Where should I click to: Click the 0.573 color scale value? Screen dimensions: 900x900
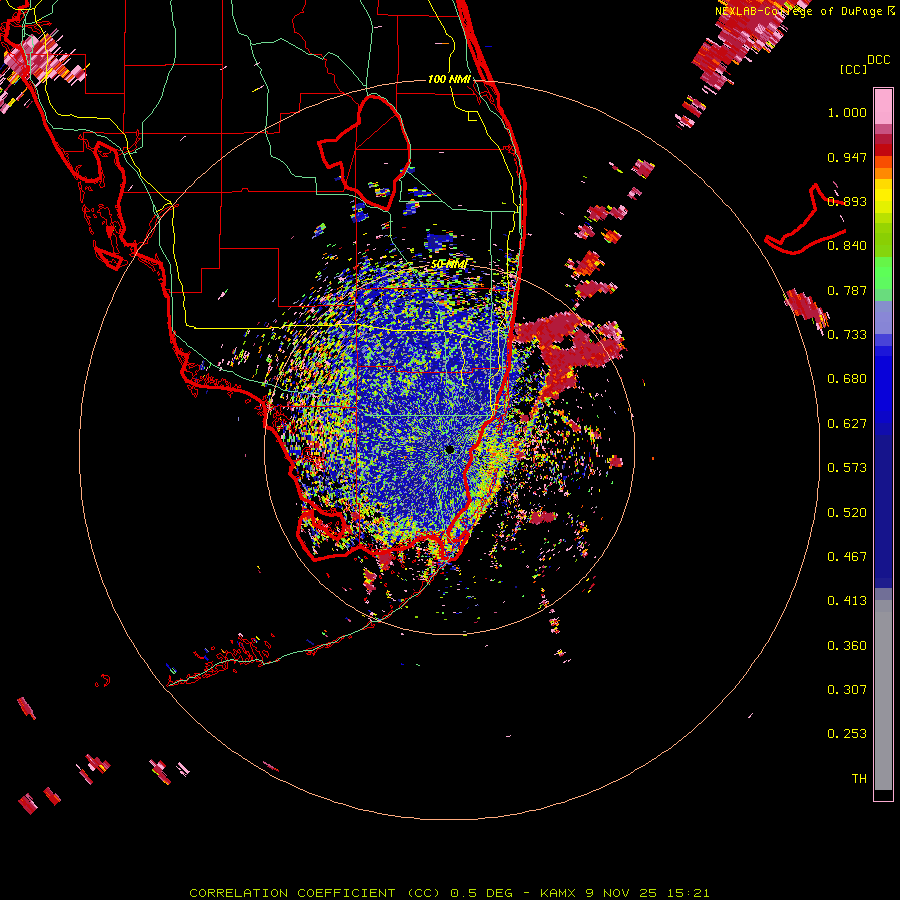847,468
